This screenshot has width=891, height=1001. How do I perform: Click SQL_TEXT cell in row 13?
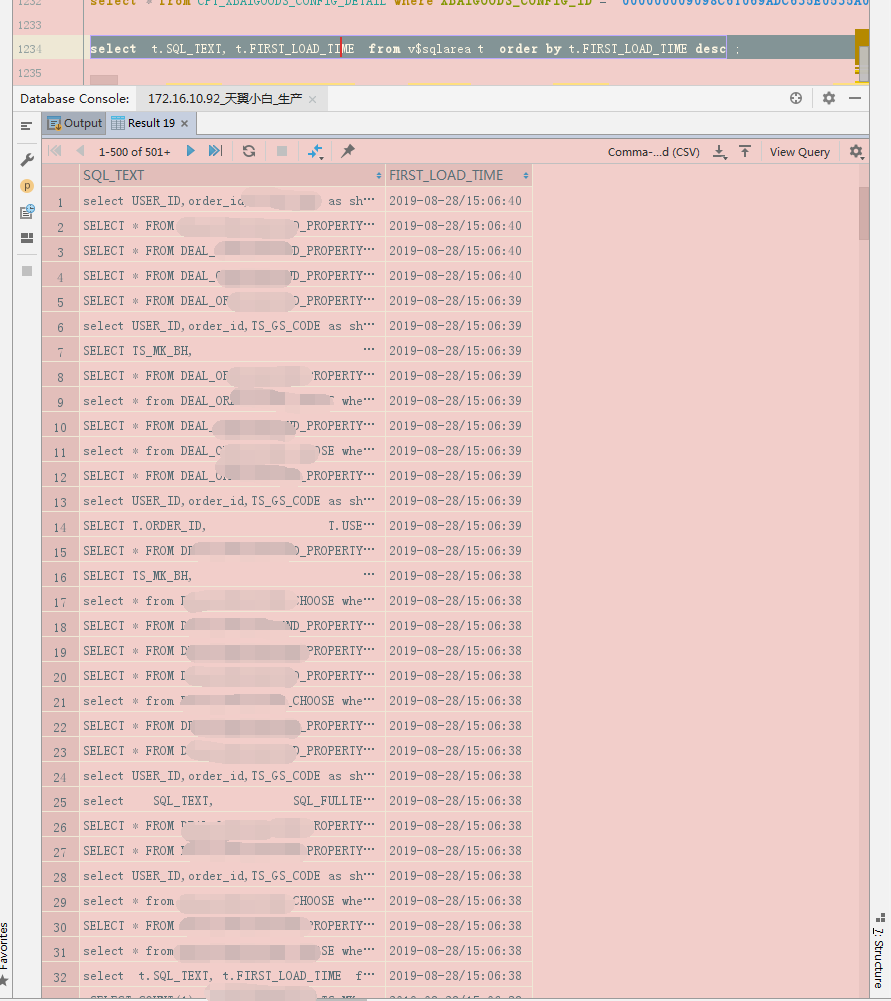pos(232,501)
